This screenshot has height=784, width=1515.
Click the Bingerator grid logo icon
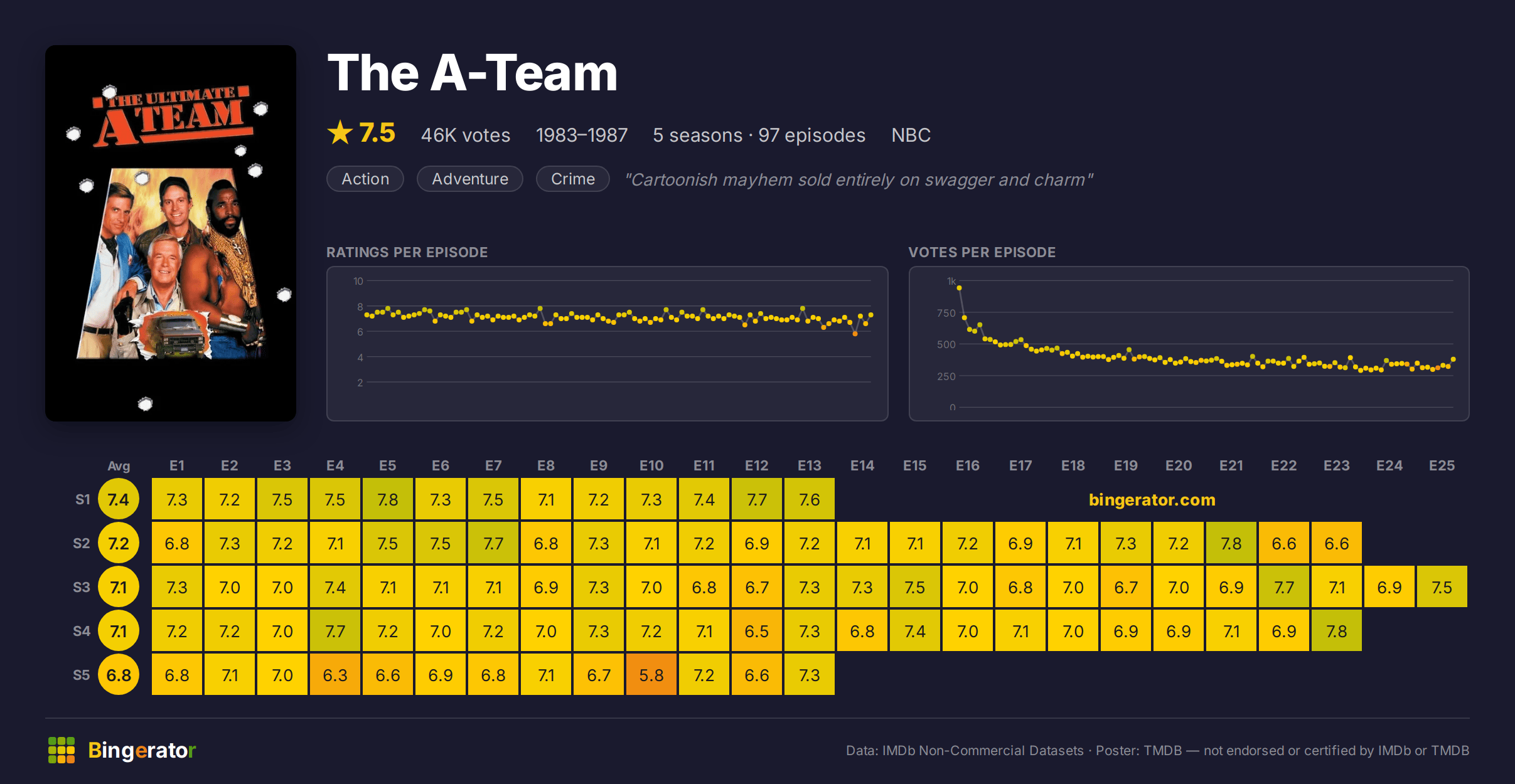point(62,750)
